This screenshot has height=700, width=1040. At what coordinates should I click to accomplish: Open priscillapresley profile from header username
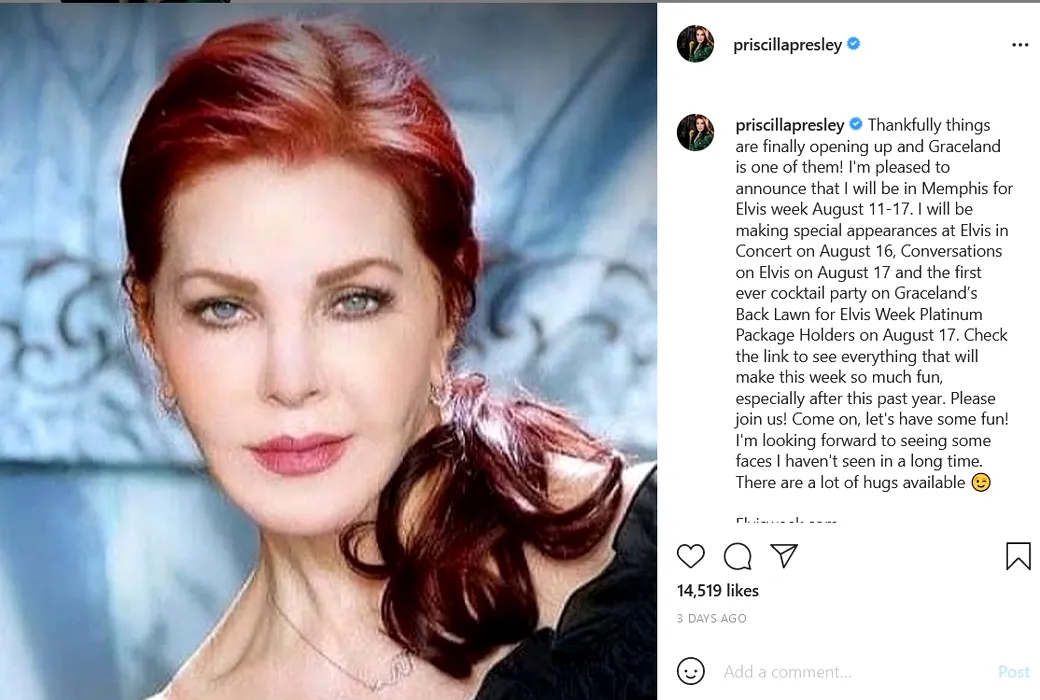(x=787, y=45)
